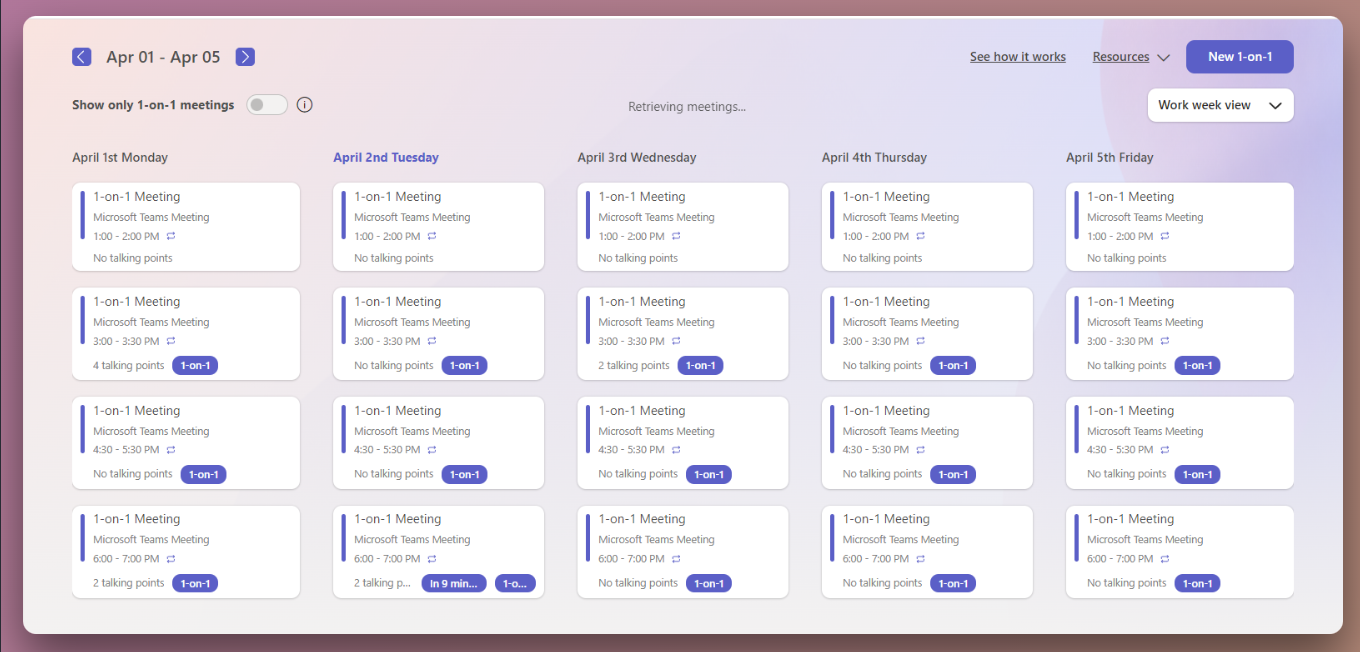Image resolution: width=1360 pixels, height=652 pixels.
Task: Expand the Resources dropdown
Action: click(1130, 56)
